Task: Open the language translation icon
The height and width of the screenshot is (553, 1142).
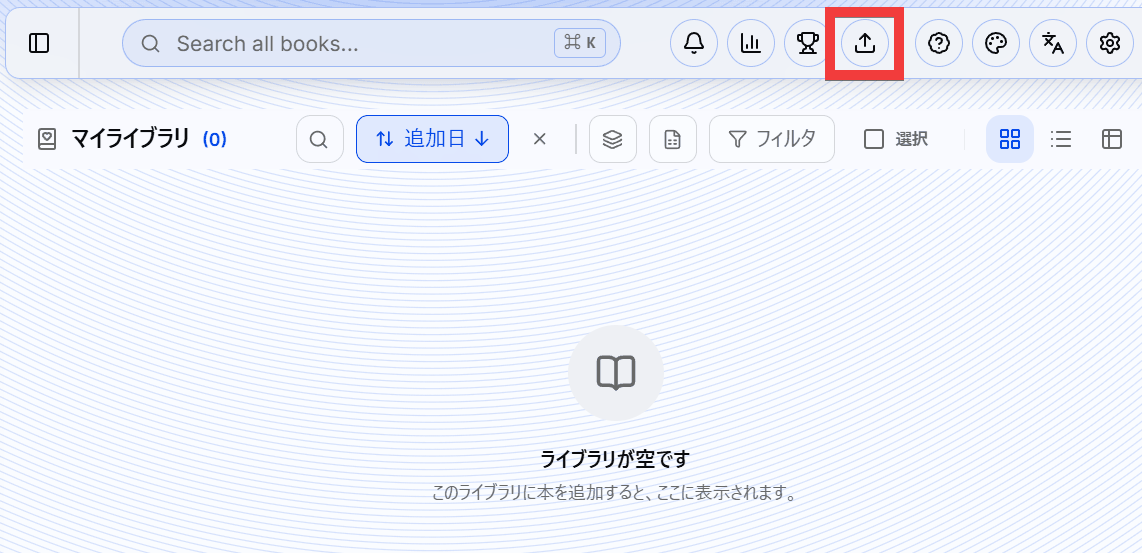Action: click(x=1052, y=44)
